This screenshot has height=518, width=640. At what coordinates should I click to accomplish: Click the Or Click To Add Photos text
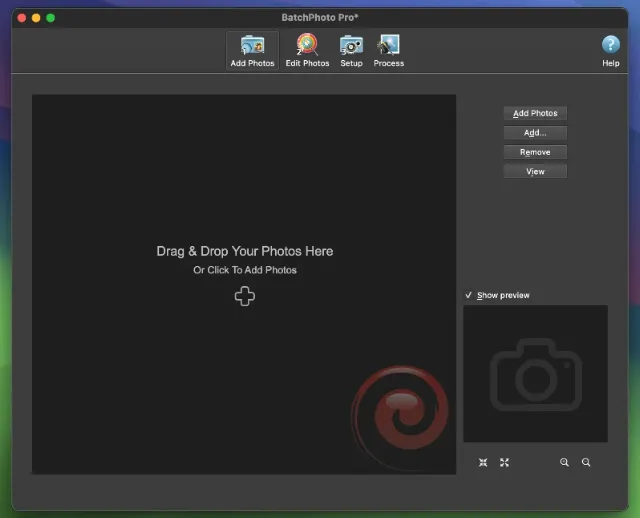pyautogui.click(x=245, y=270)
